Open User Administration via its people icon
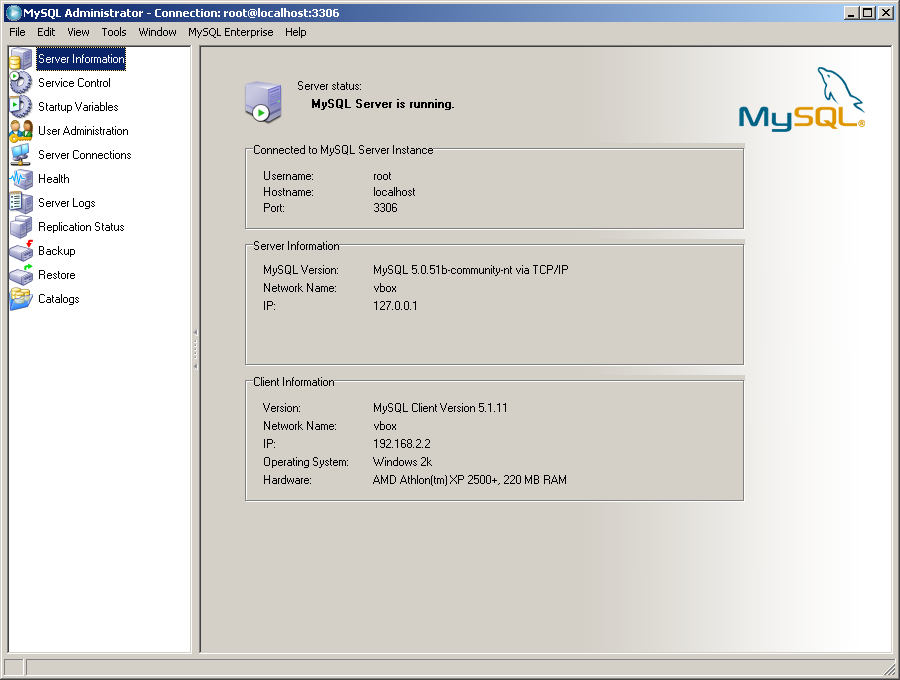Viewport: 900px width, 680px height. pos(21,131)
